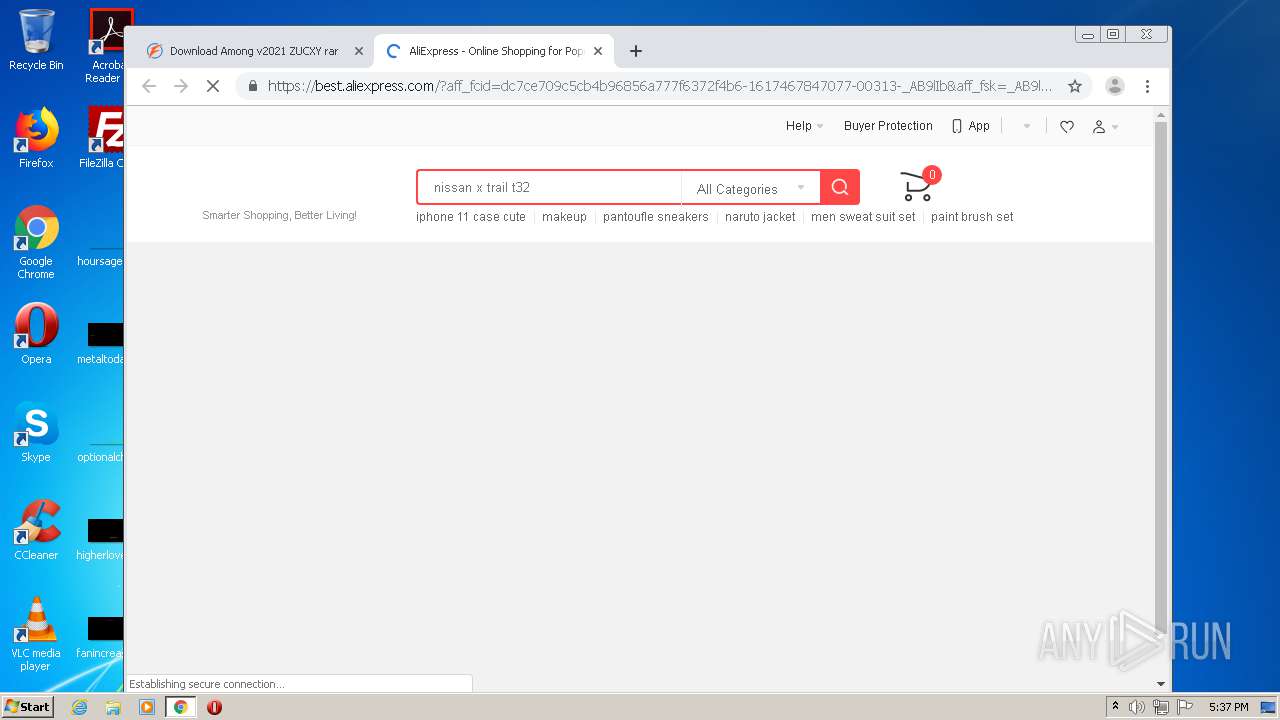The image size is (1280, 720).
Task: Click the scrollbar down arrow
Action: [x=1160, y=684]
